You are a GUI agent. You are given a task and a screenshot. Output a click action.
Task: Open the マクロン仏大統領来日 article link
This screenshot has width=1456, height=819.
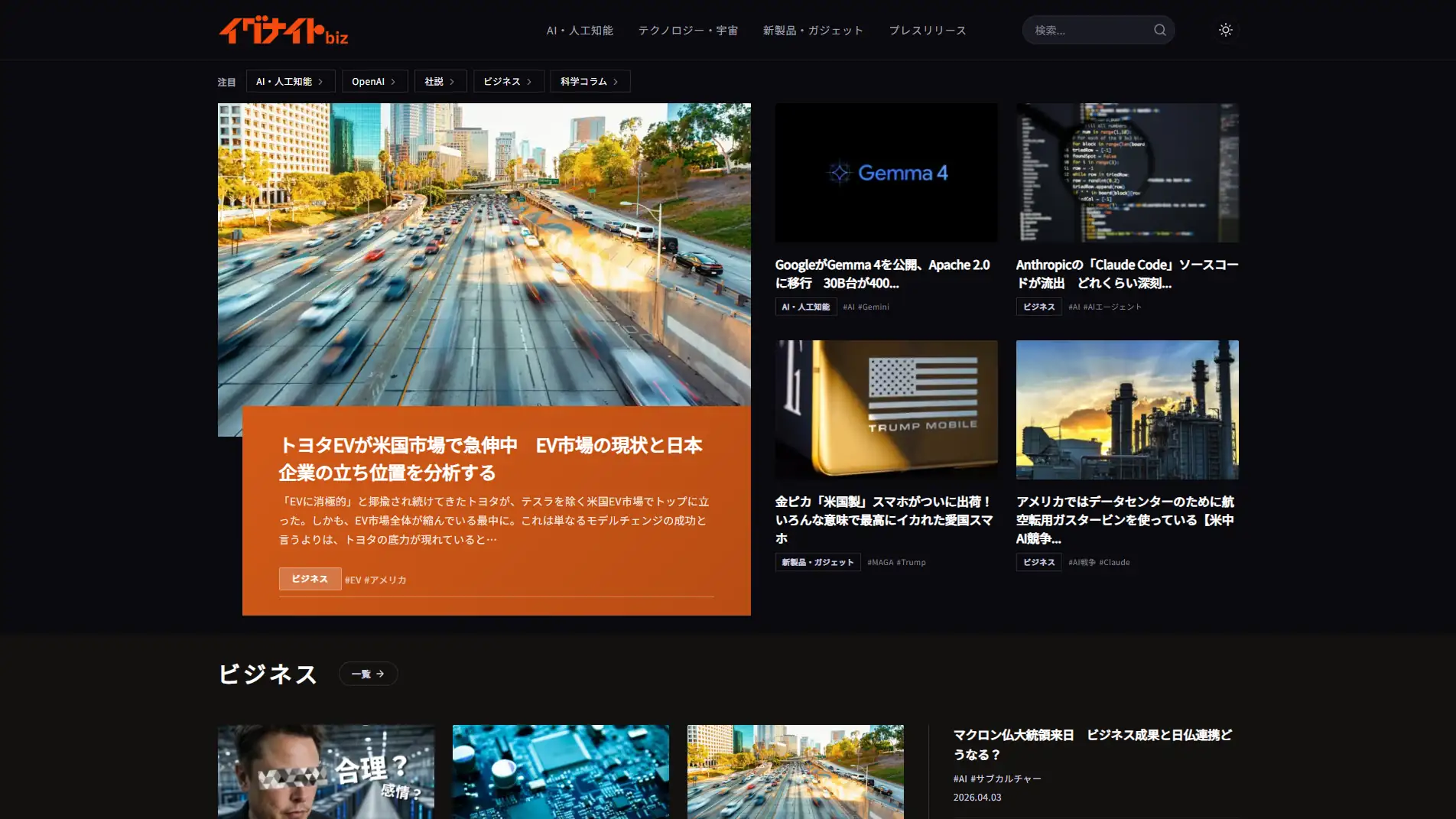pos(1093,744)
